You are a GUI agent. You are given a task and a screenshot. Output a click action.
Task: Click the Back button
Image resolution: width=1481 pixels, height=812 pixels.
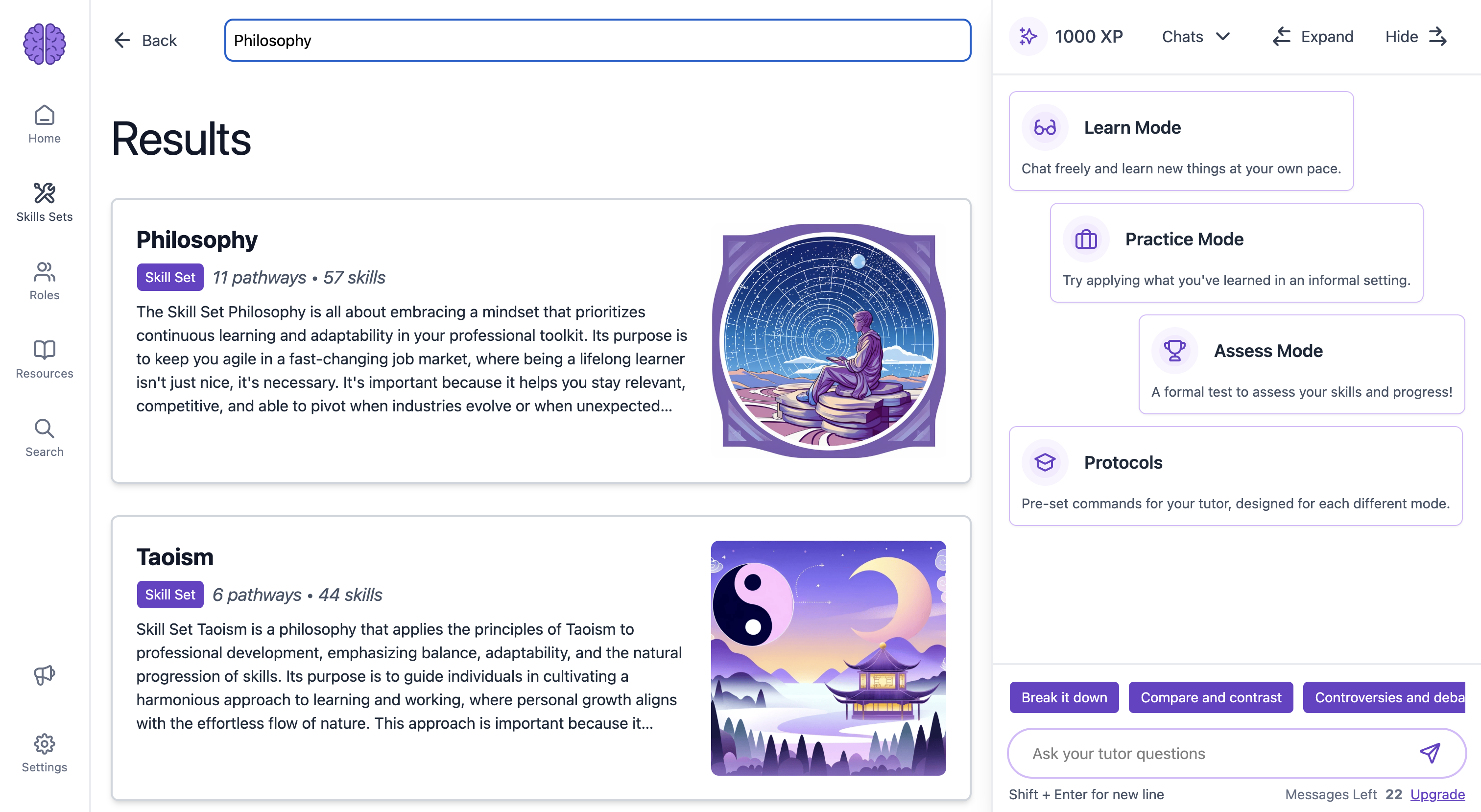pyautogui.click(x=145, y=40)
